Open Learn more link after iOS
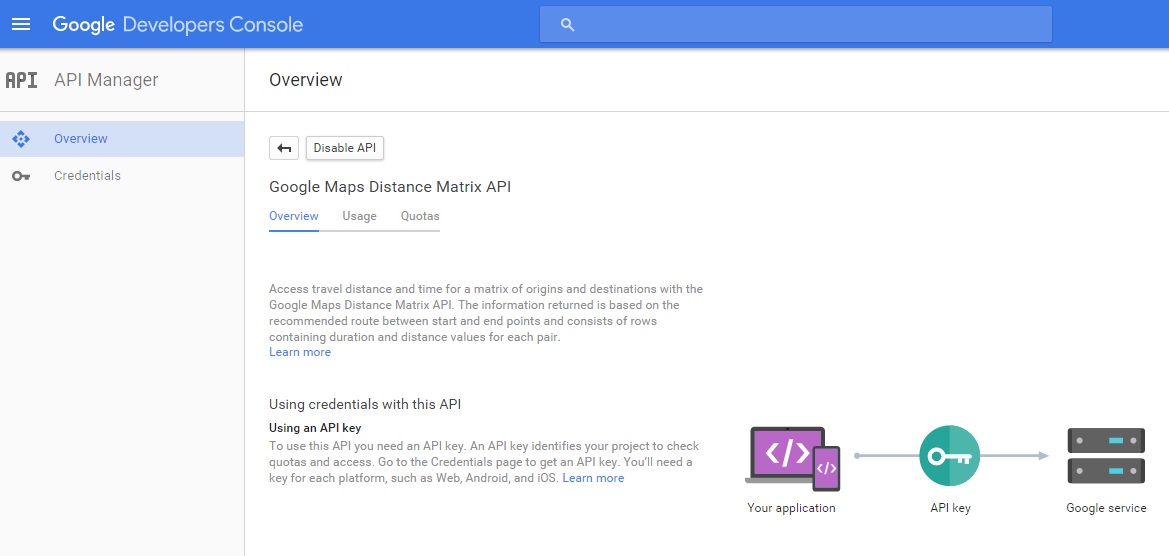 pos(593,478)
